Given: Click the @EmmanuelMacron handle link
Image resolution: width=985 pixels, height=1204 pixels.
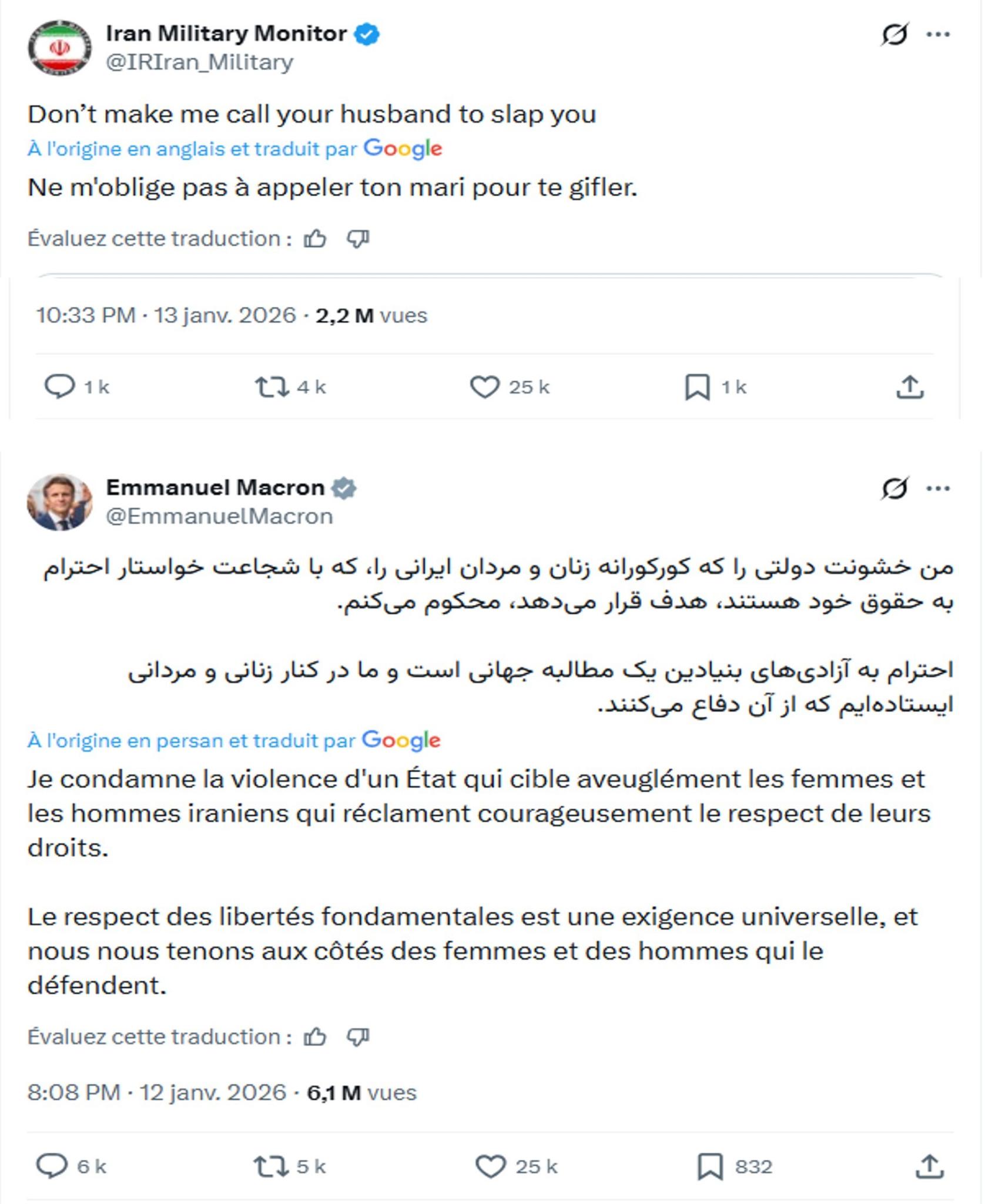Looking at the screenshot, I should point(219,516).
